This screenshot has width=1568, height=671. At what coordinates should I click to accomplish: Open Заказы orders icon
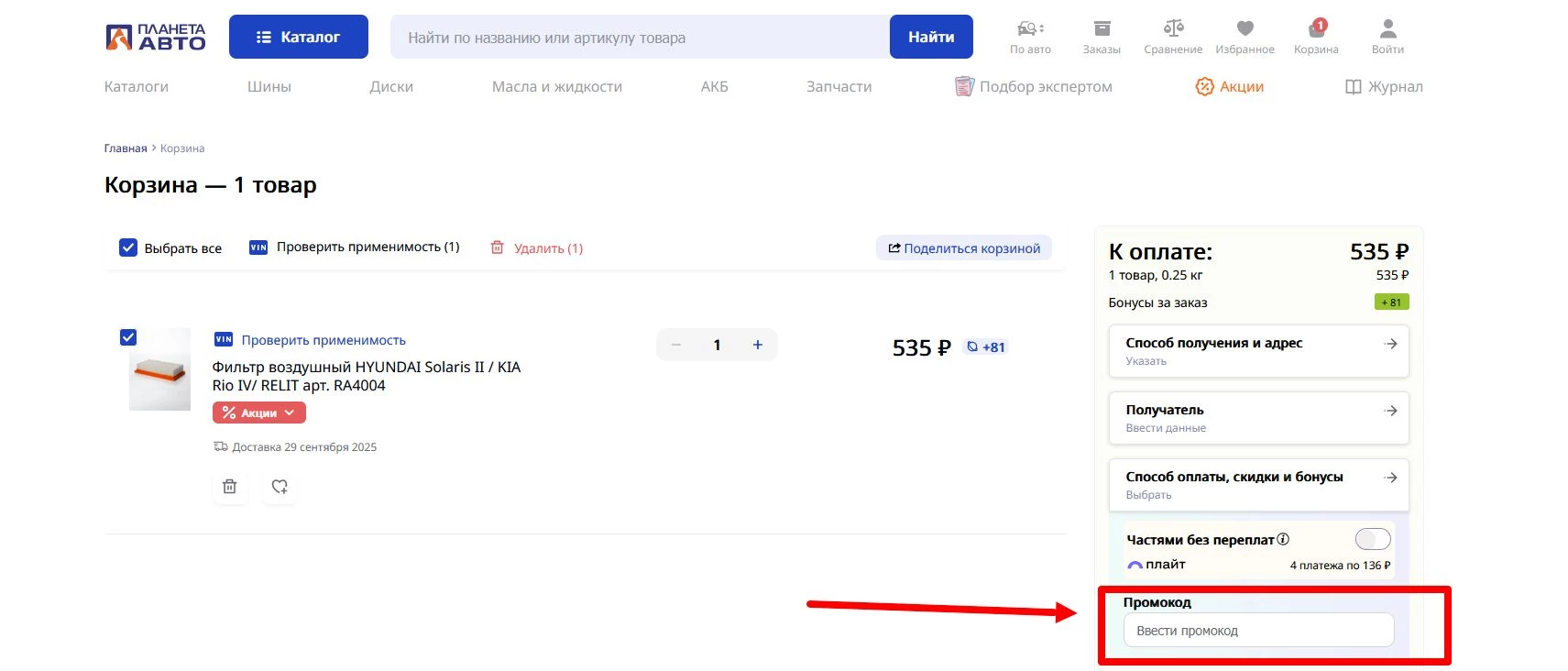(x=1102, y=30)
